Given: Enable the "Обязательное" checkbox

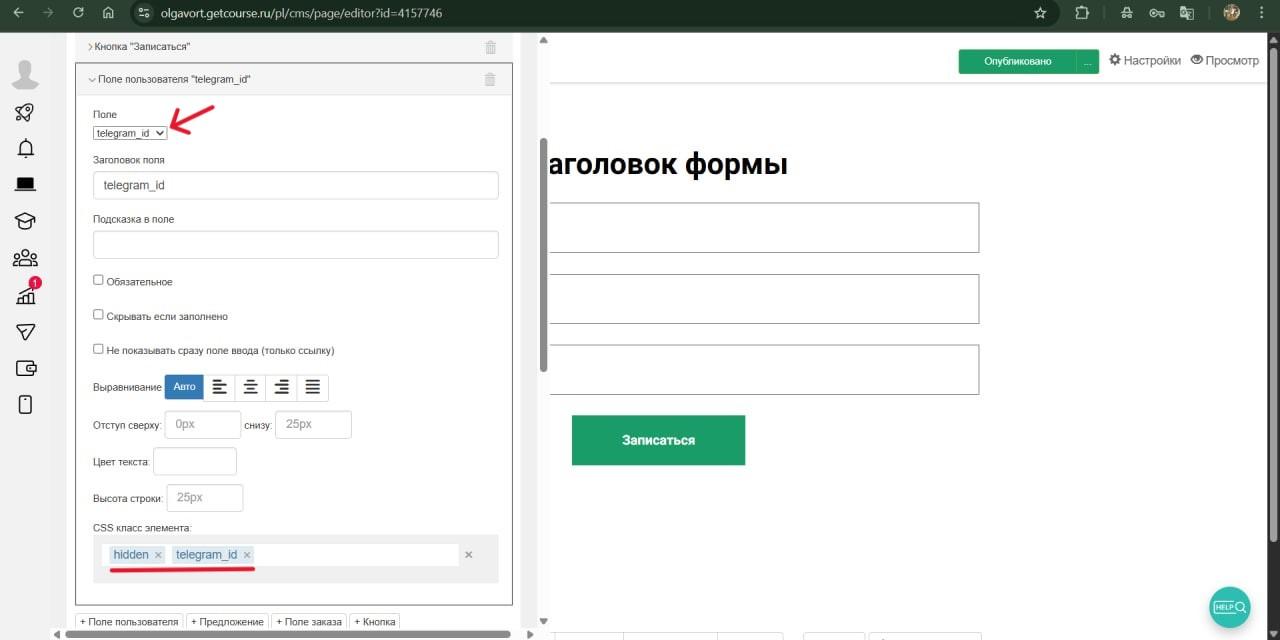Looking at the screenshot, I should click(x=98, y=281).
